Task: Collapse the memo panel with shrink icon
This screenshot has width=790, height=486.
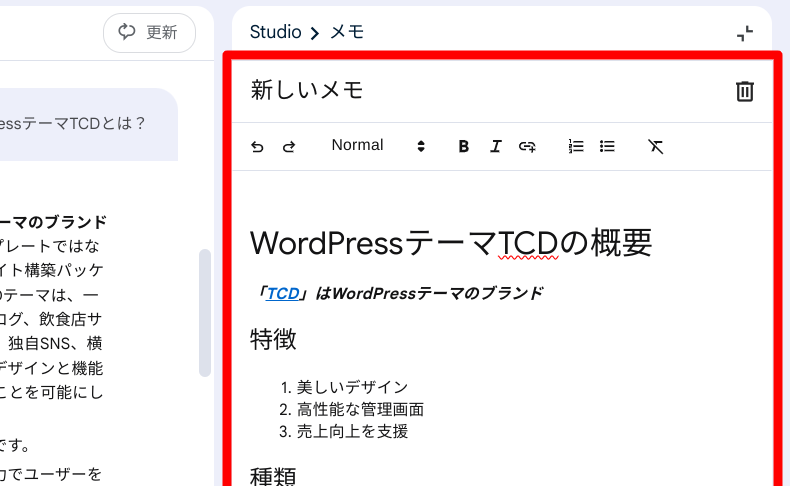Action: [745, 34]
